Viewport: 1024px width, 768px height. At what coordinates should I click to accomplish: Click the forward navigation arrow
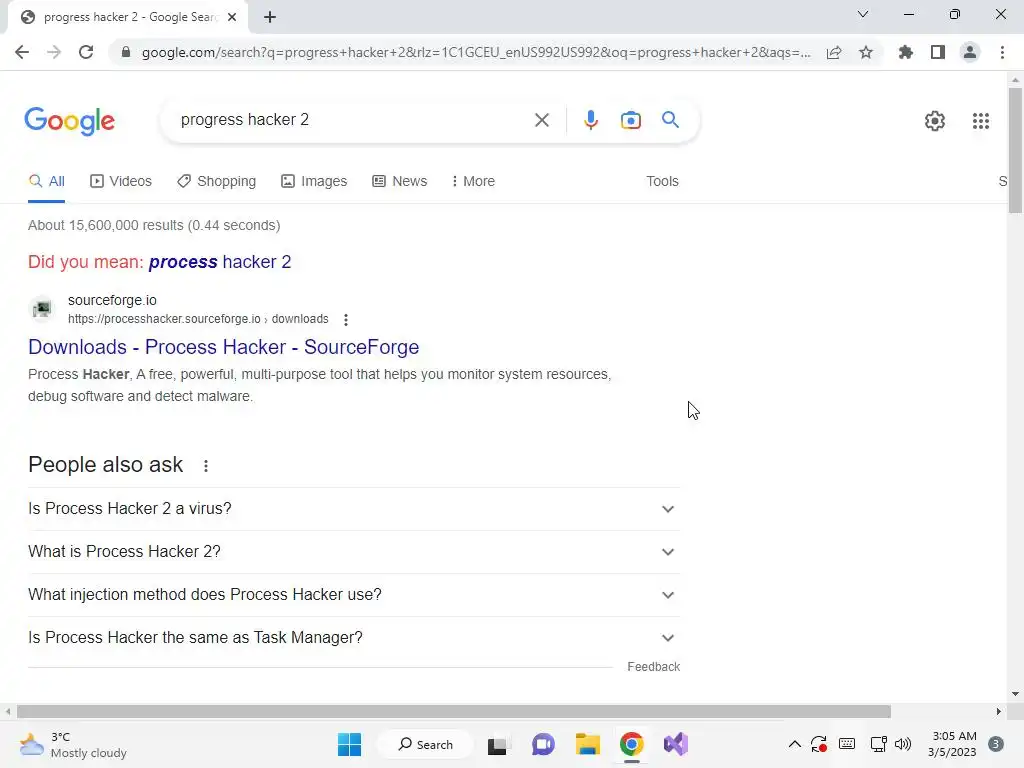pyautogui.click(x=54, y=52)
